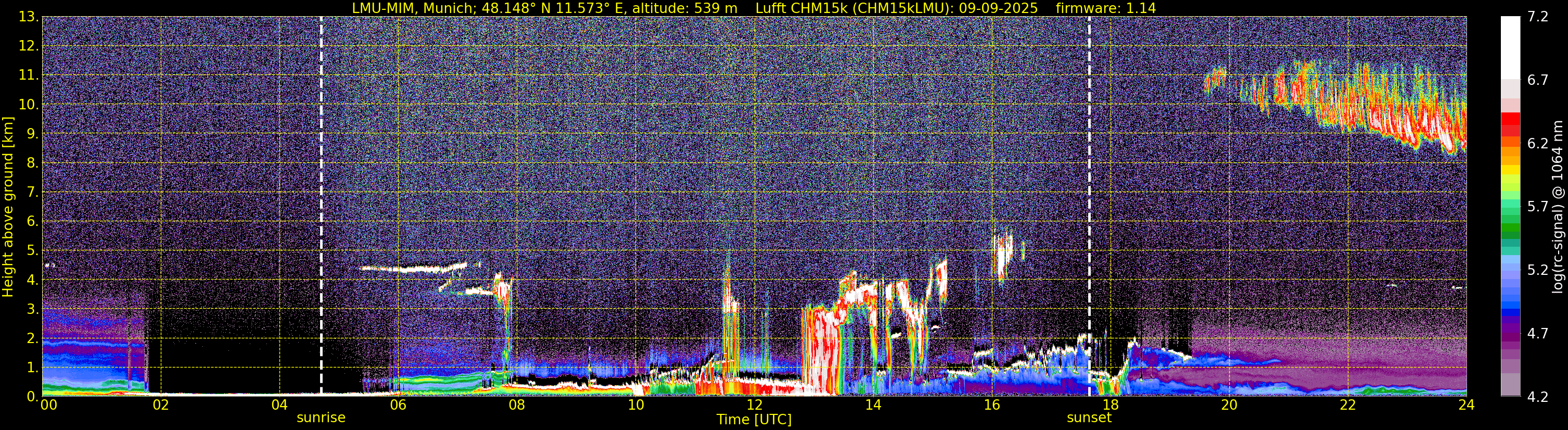Screen dimensions: 1568x430
Task: Click the "16" time axis tick label
Action: pos(991,406)
